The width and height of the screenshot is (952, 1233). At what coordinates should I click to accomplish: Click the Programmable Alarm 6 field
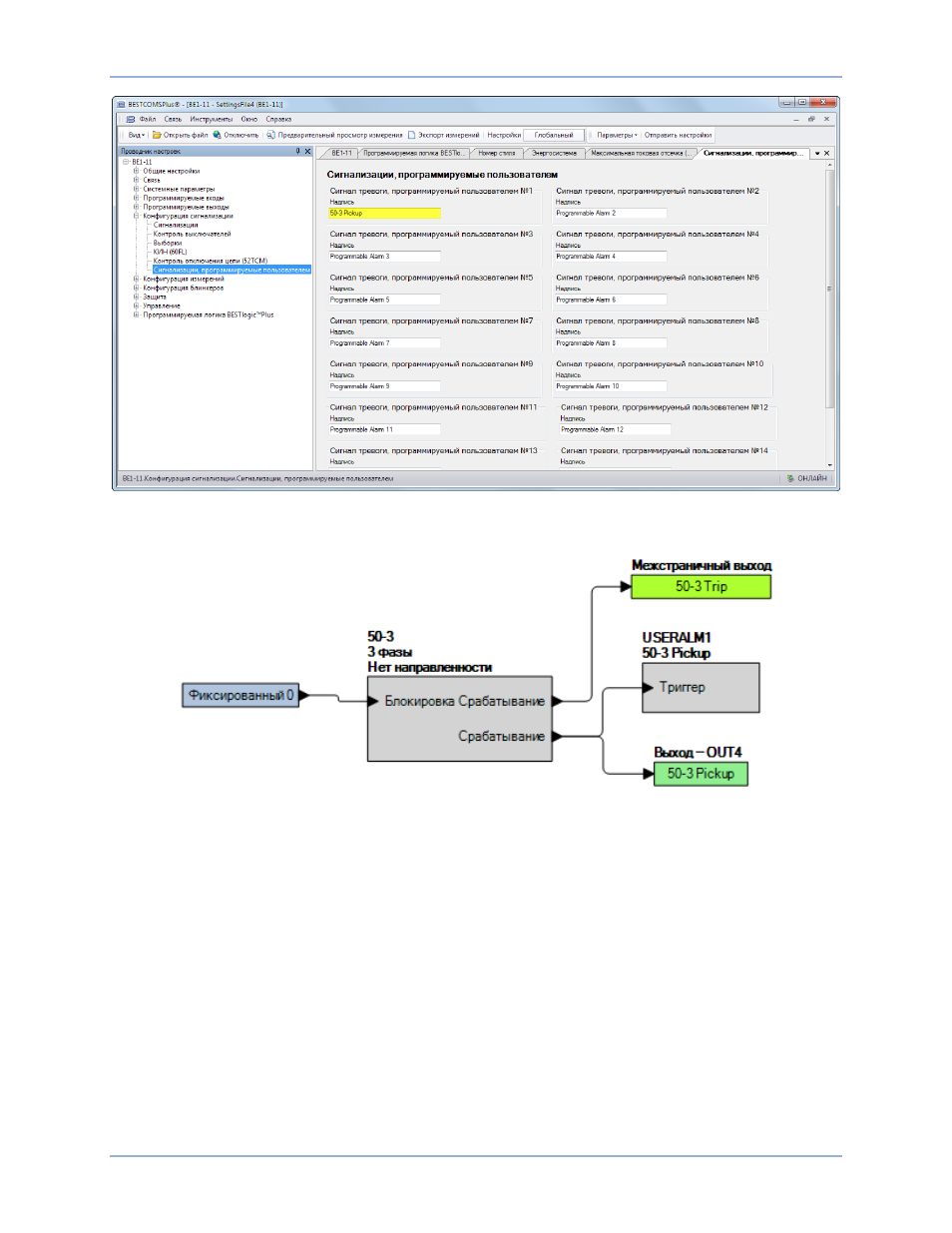[611, 300]
